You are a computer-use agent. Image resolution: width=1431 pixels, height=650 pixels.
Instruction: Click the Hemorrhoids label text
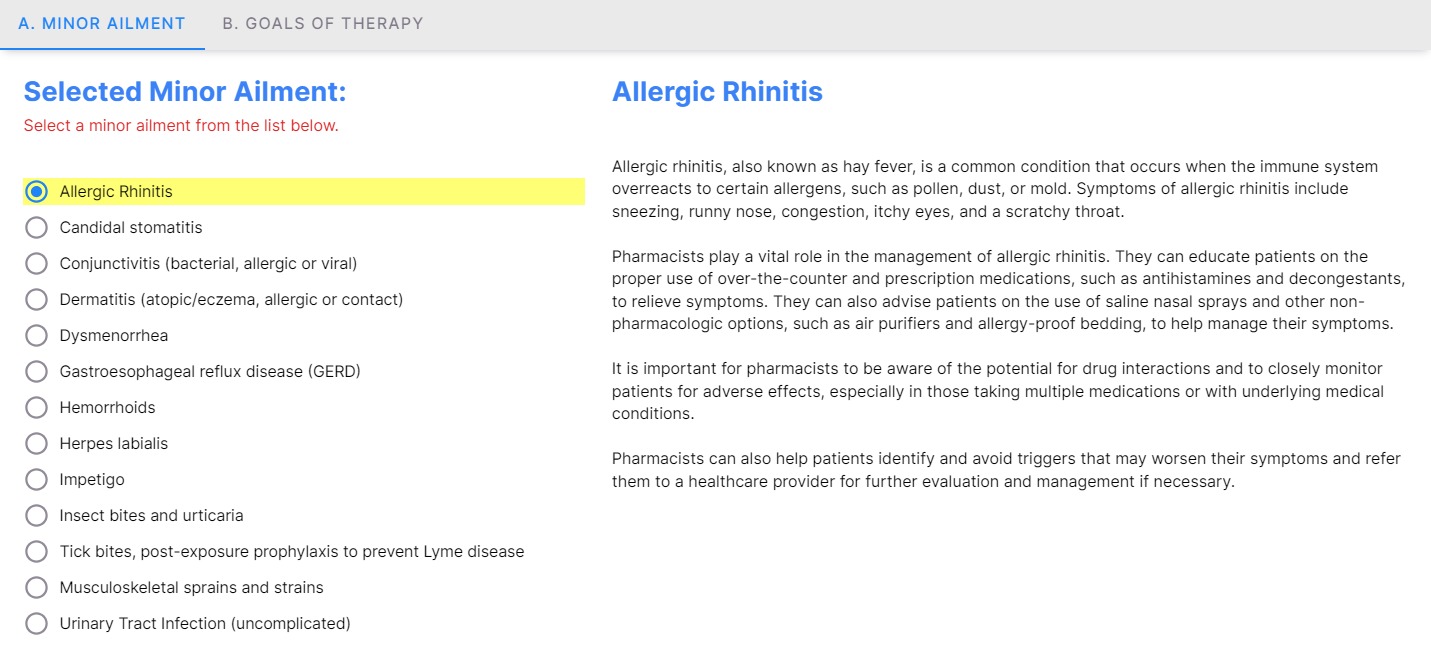click(x=107, y=407)
